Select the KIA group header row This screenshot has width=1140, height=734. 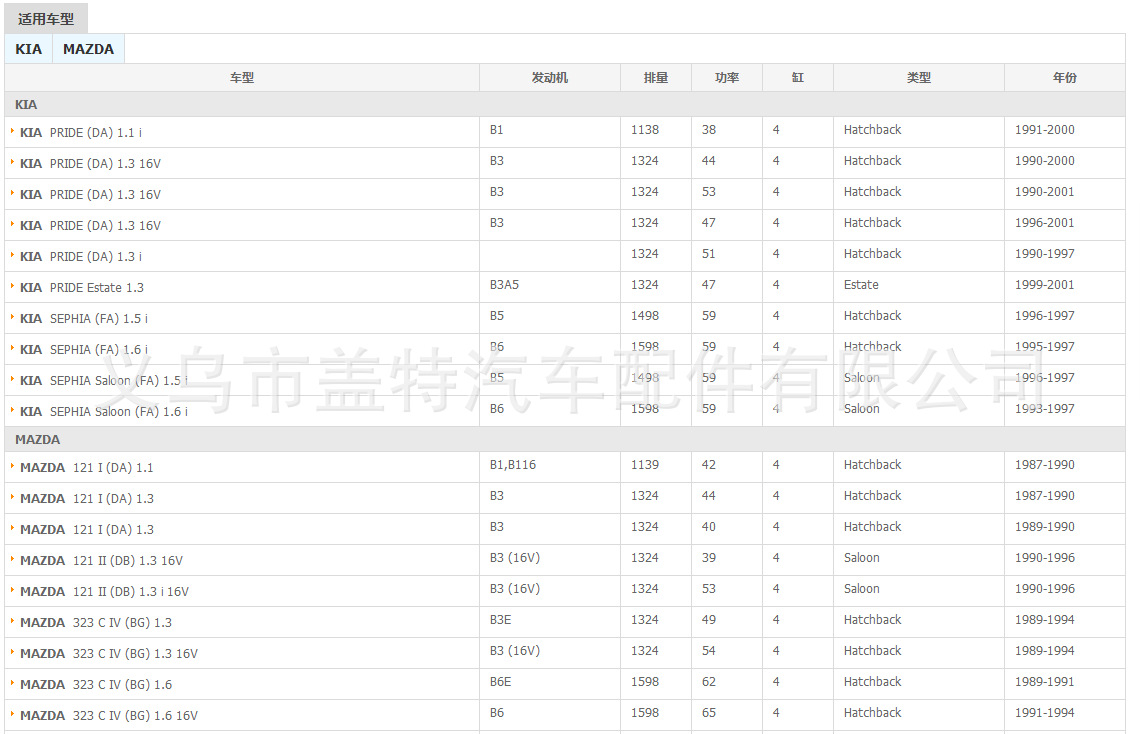[x=565, y=105]
